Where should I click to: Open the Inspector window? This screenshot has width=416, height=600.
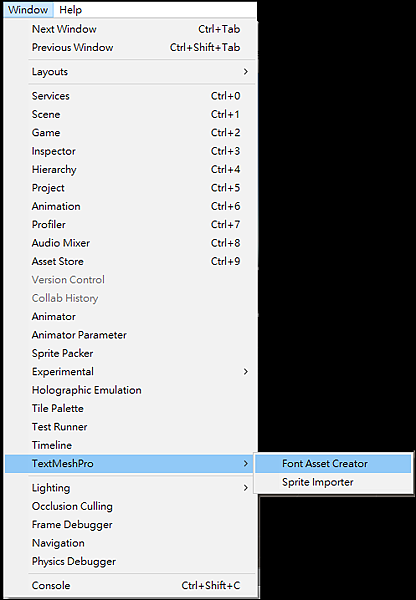(x=130, y=151)
